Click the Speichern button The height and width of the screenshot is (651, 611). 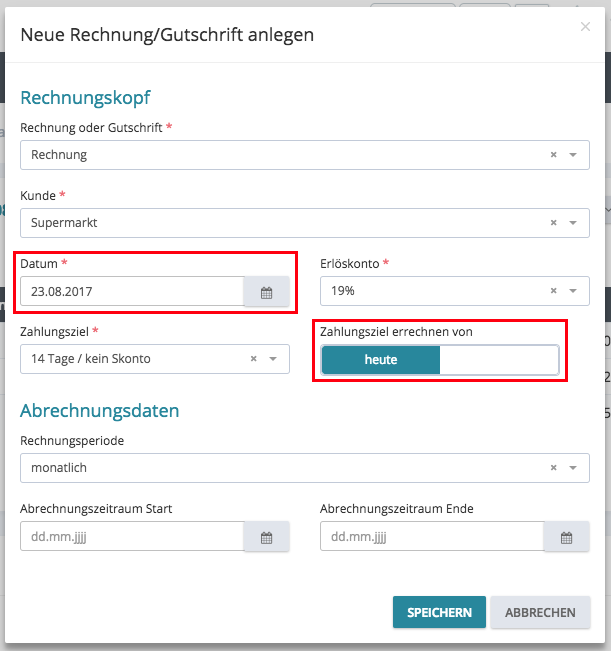tap(439, 612)
